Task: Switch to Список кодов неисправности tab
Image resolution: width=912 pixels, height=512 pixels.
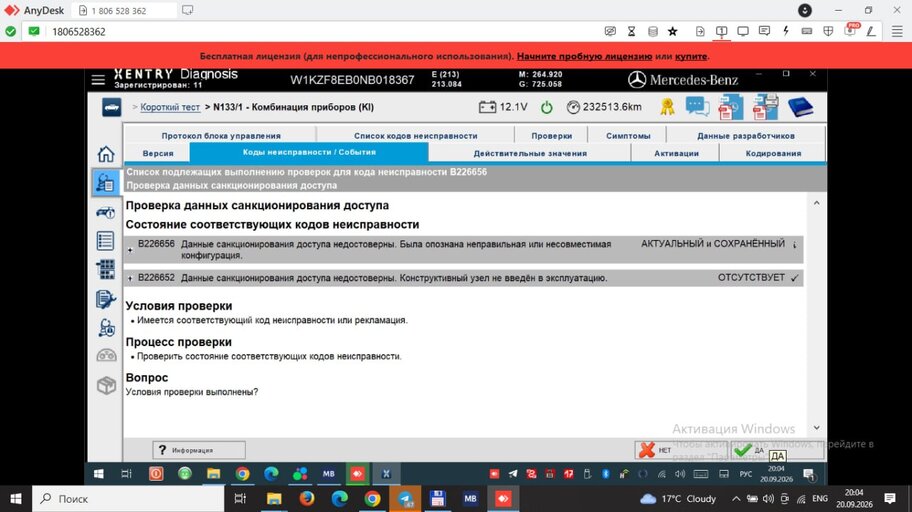Action: coord(415,135)
